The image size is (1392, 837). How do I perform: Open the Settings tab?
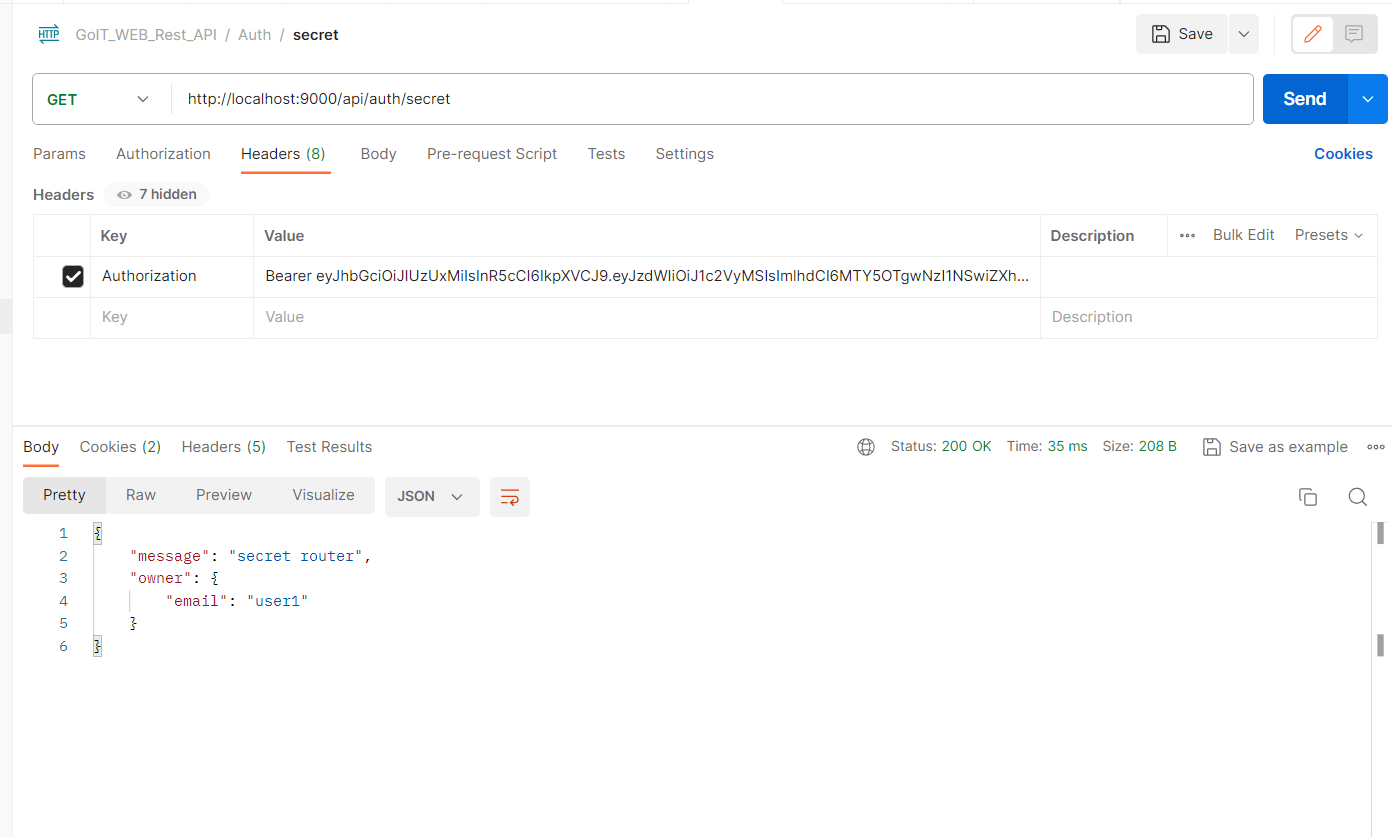pos(684,154)
